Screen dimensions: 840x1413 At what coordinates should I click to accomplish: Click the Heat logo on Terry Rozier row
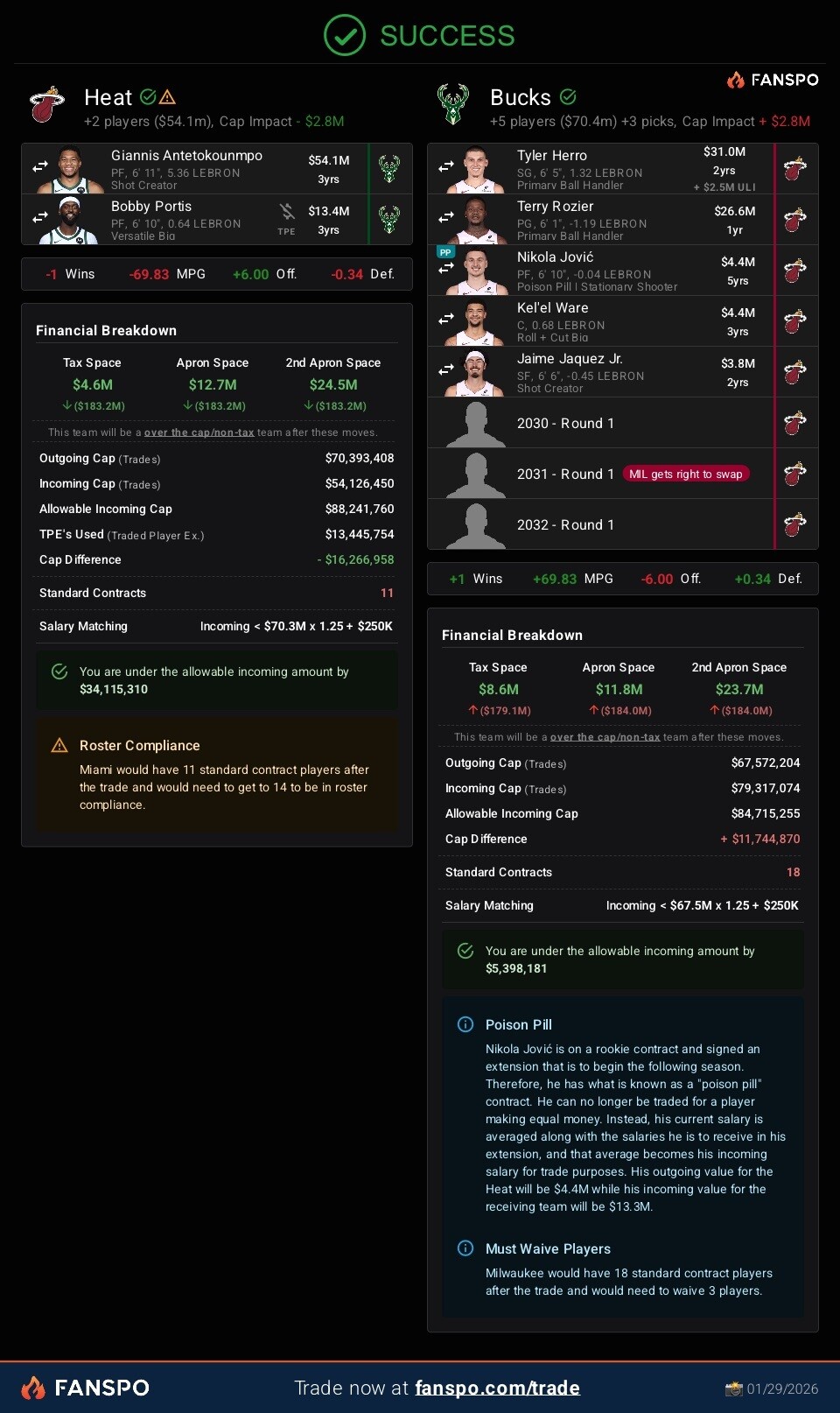[x=794, y=219]
